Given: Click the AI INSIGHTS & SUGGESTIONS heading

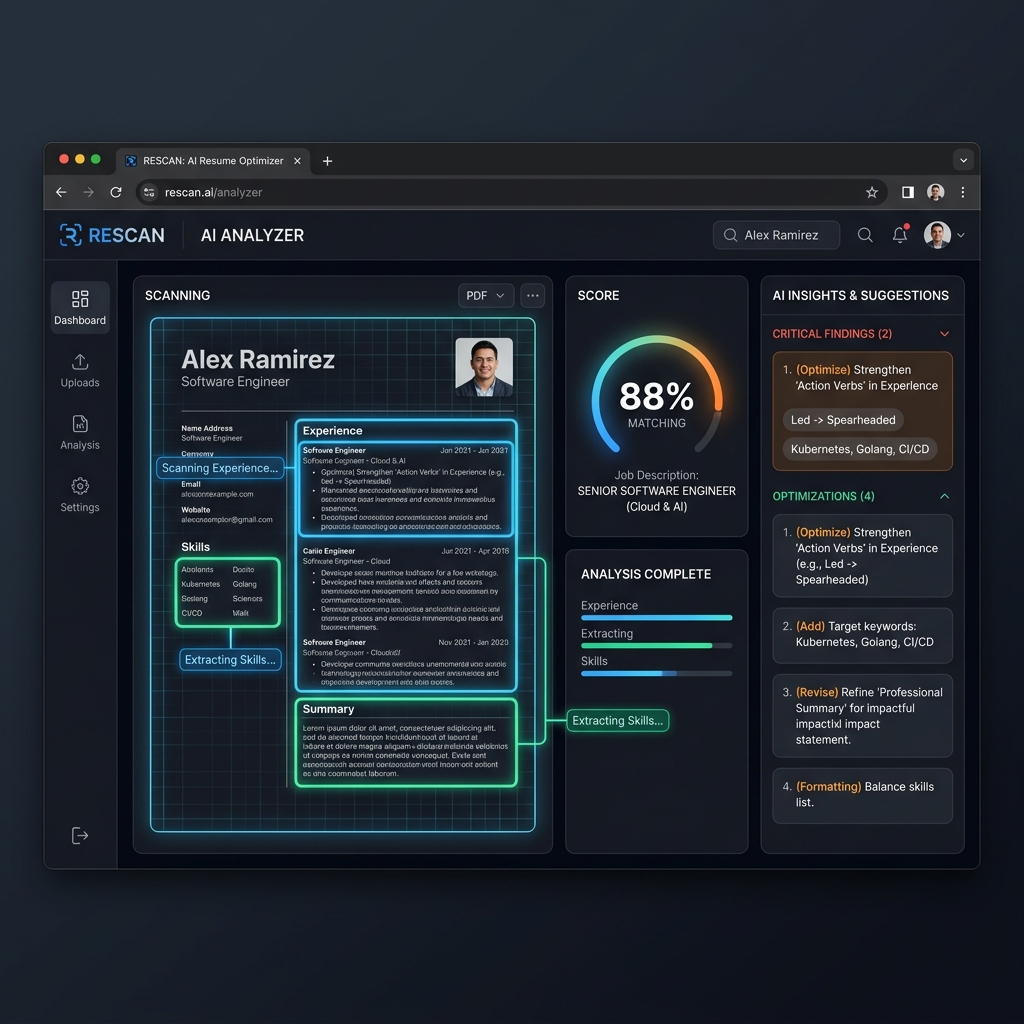Looking at the screenshot, I should tap(860, 296).
